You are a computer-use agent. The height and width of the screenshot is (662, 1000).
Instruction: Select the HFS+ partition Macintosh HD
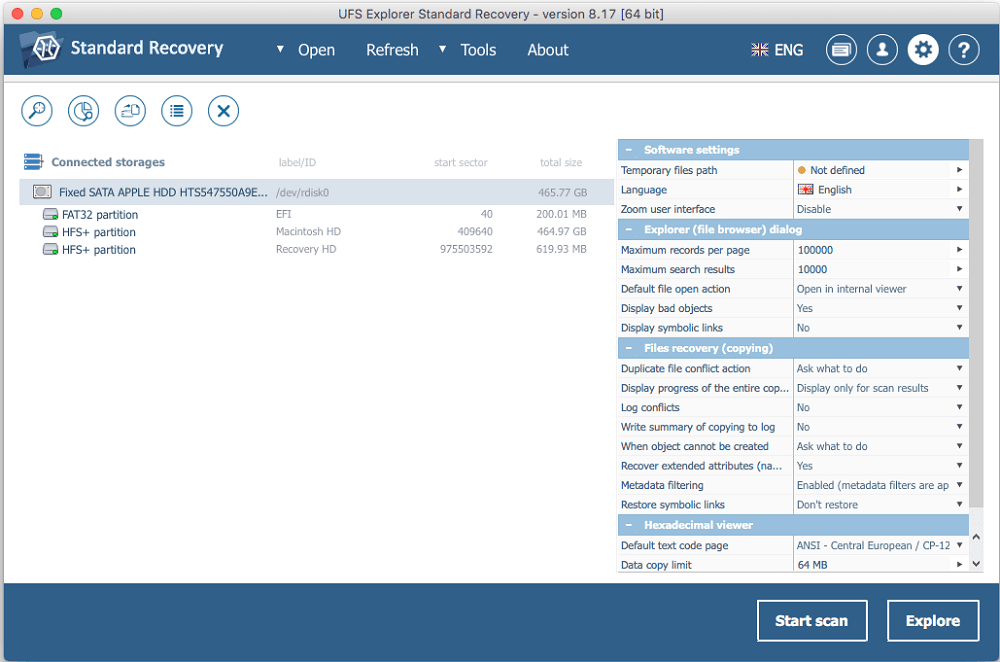pyautogui.click(x=316, y=232)
